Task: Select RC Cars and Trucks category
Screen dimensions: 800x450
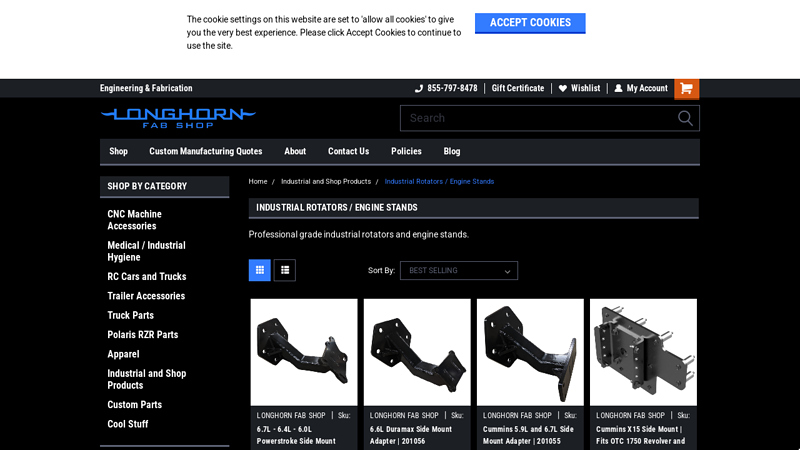Action: 147,277
